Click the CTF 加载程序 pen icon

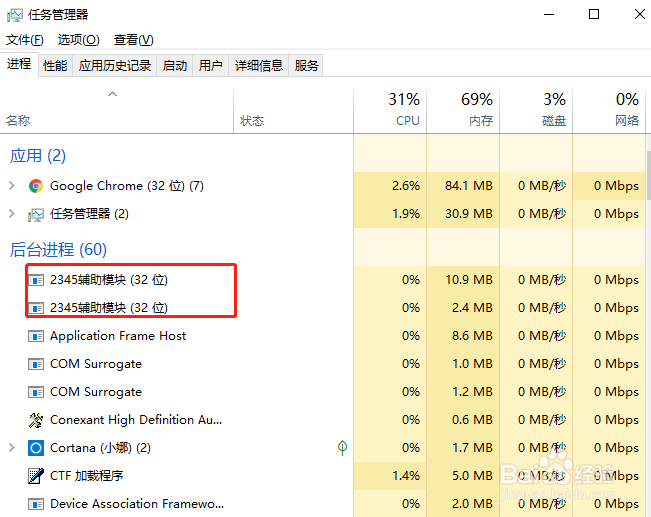click(x=36, y=476)
